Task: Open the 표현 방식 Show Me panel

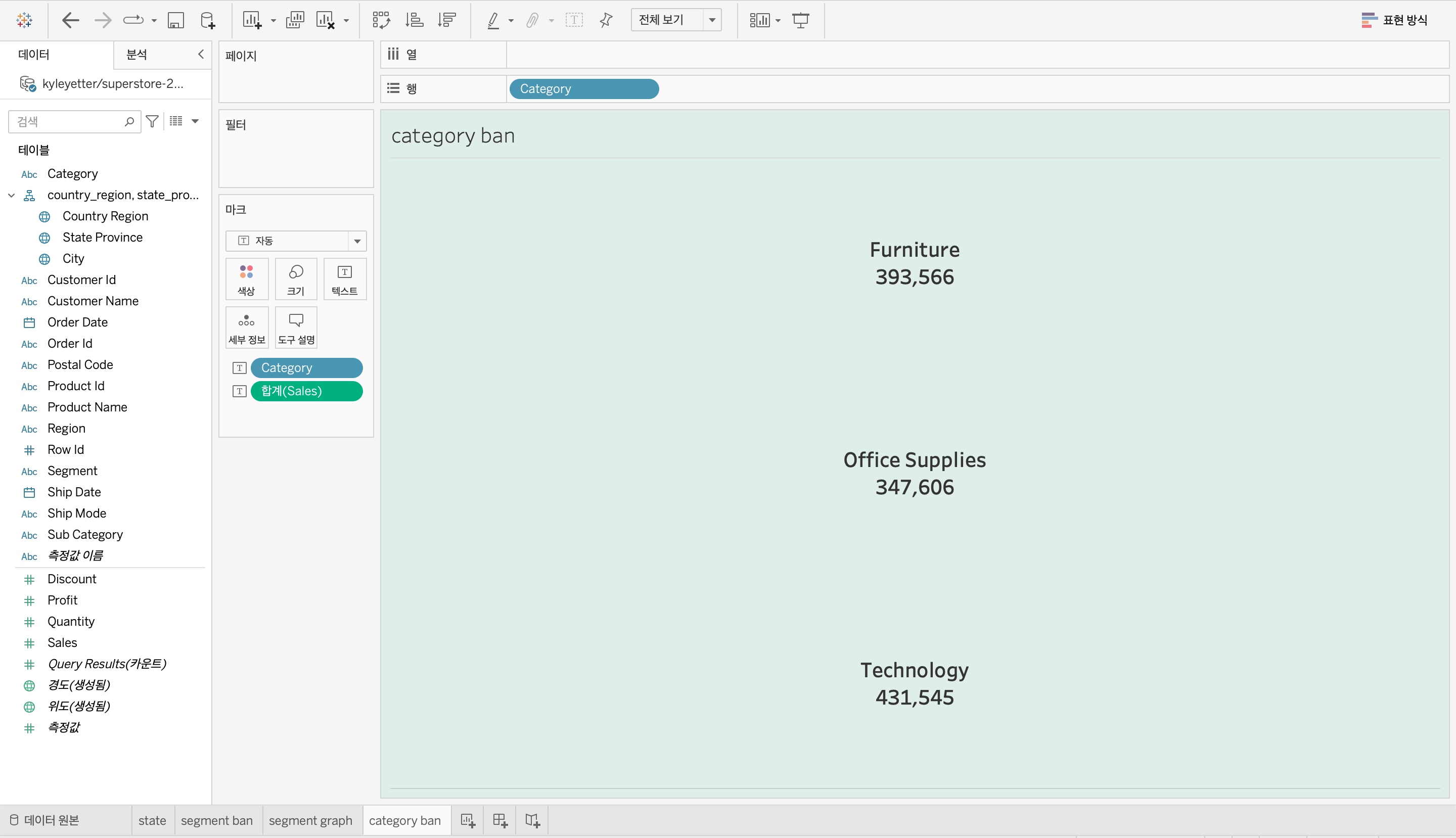Action: [x=1394, y=20]
